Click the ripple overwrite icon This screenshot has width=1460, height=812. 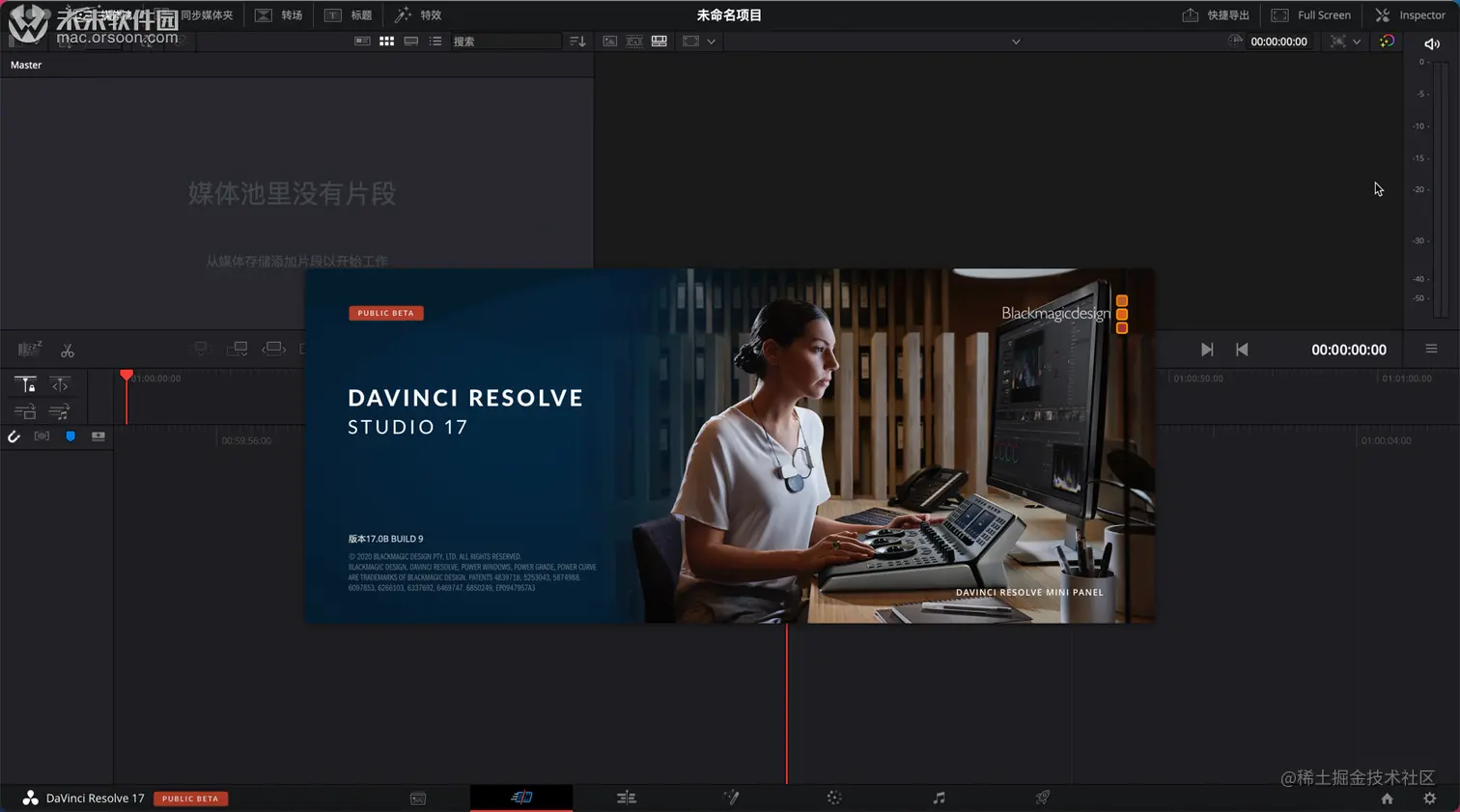click(274, 349)
